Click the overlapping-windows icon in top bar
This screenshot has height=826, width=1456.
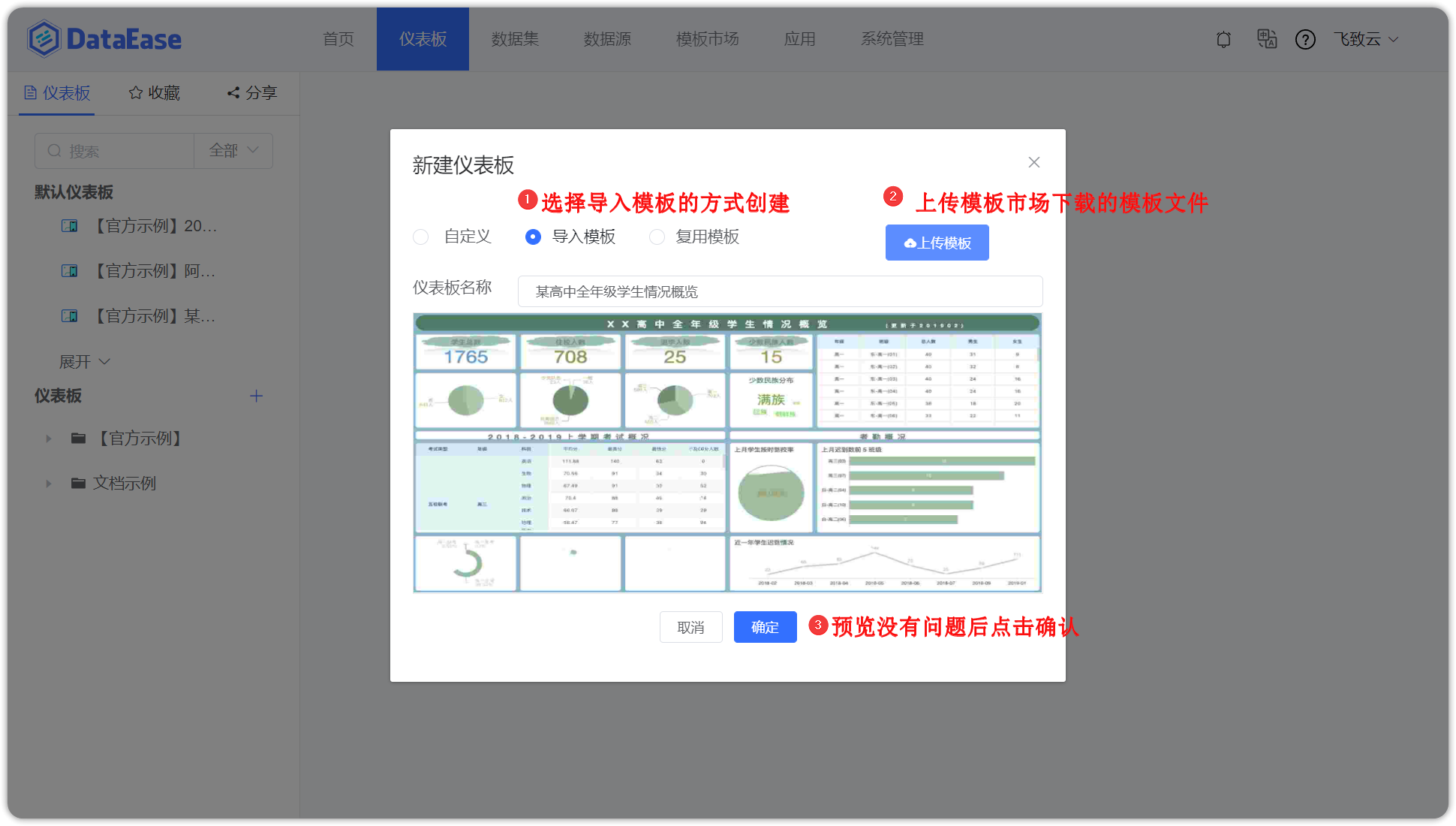[1267, 39]
